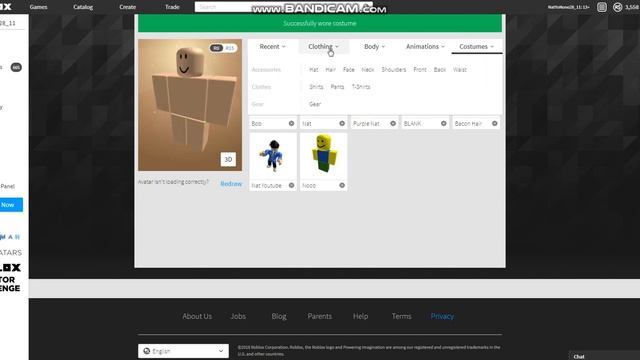This screenshot has width=640, height=360.
Task: Open the Chat bar
Action: pos(604,356)
